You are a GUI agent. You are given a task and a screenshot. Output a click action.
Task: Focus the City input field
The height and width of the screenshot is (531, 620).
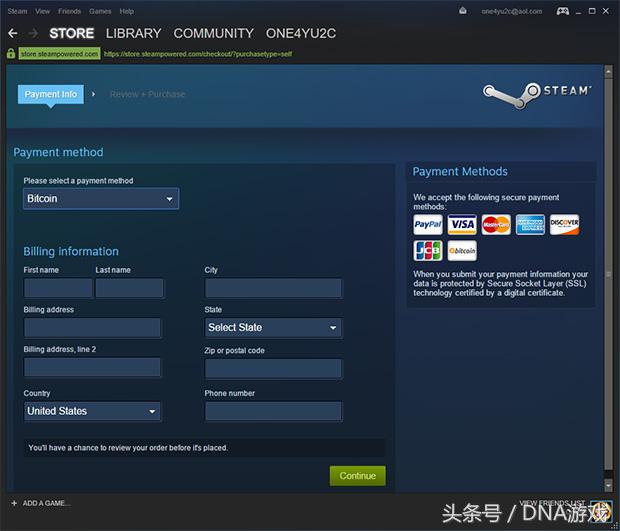(273, 288)
